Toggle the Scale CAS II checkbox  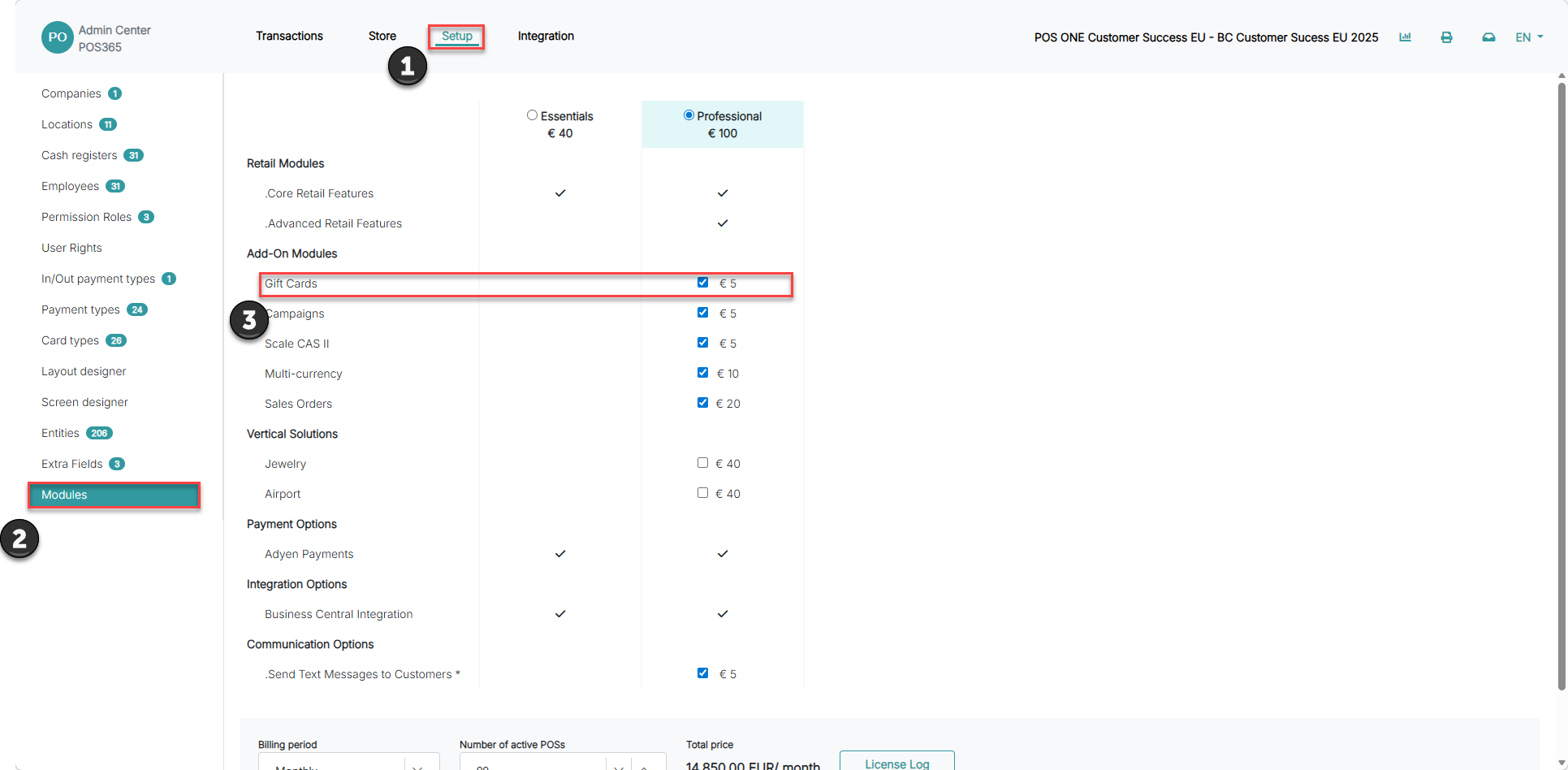[x=702, y=343]
